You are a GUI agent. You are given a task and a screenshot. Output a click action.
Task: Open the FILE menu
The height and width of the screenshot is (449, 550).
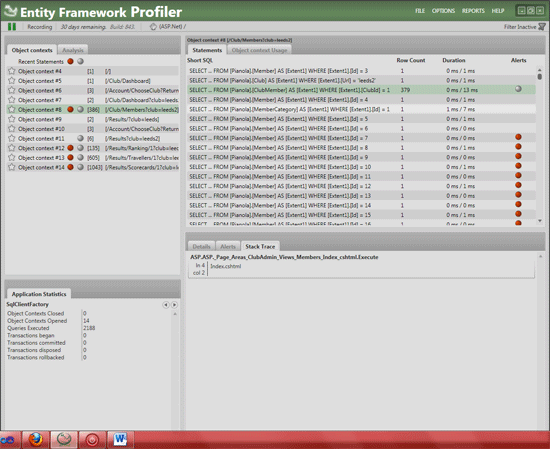420,11
